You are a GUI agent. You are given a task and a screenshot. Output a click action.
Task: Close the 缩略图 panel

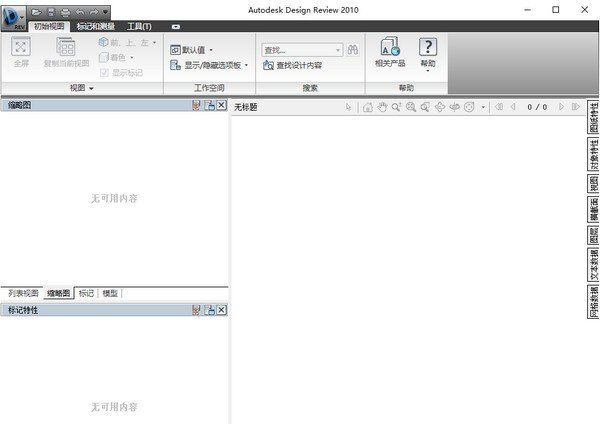[x=222, y=105]
